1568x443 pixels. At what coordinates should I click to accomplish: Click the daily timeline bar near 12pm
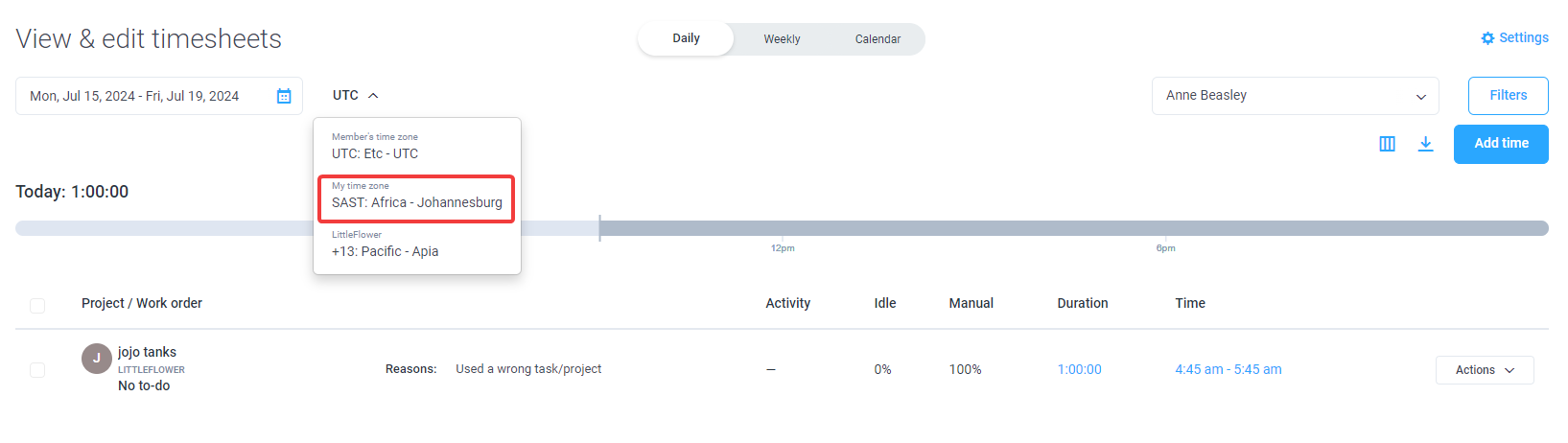(x=783, y=228)
